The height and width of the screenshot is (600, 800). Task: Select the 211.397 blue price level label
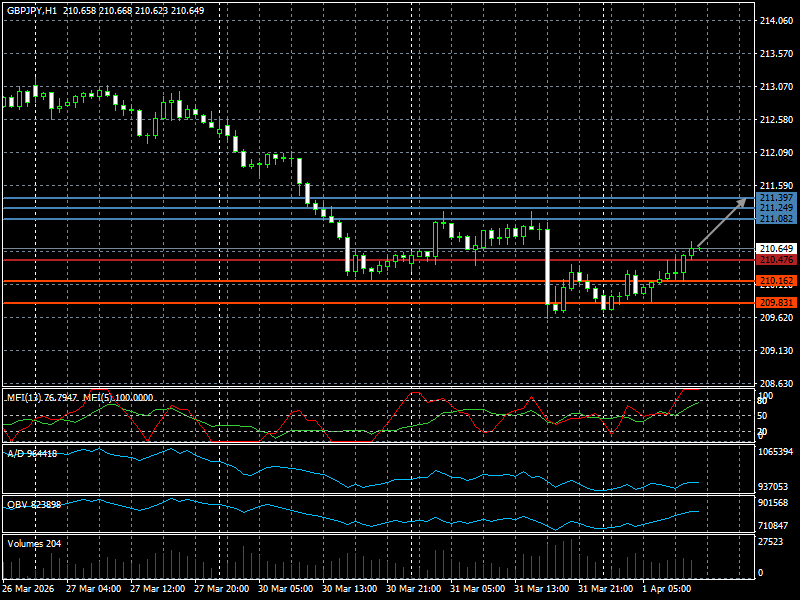point(776,198)
